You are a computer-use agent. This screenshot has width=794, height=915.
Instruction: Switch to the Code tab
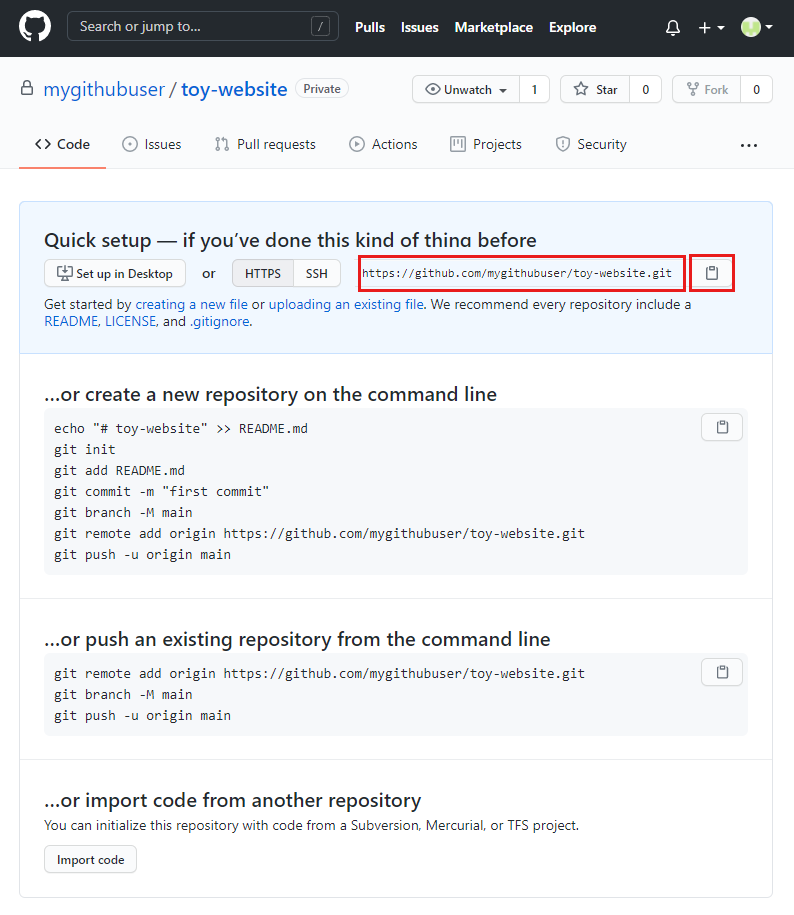pyautogui.click(x=62, y=144)
